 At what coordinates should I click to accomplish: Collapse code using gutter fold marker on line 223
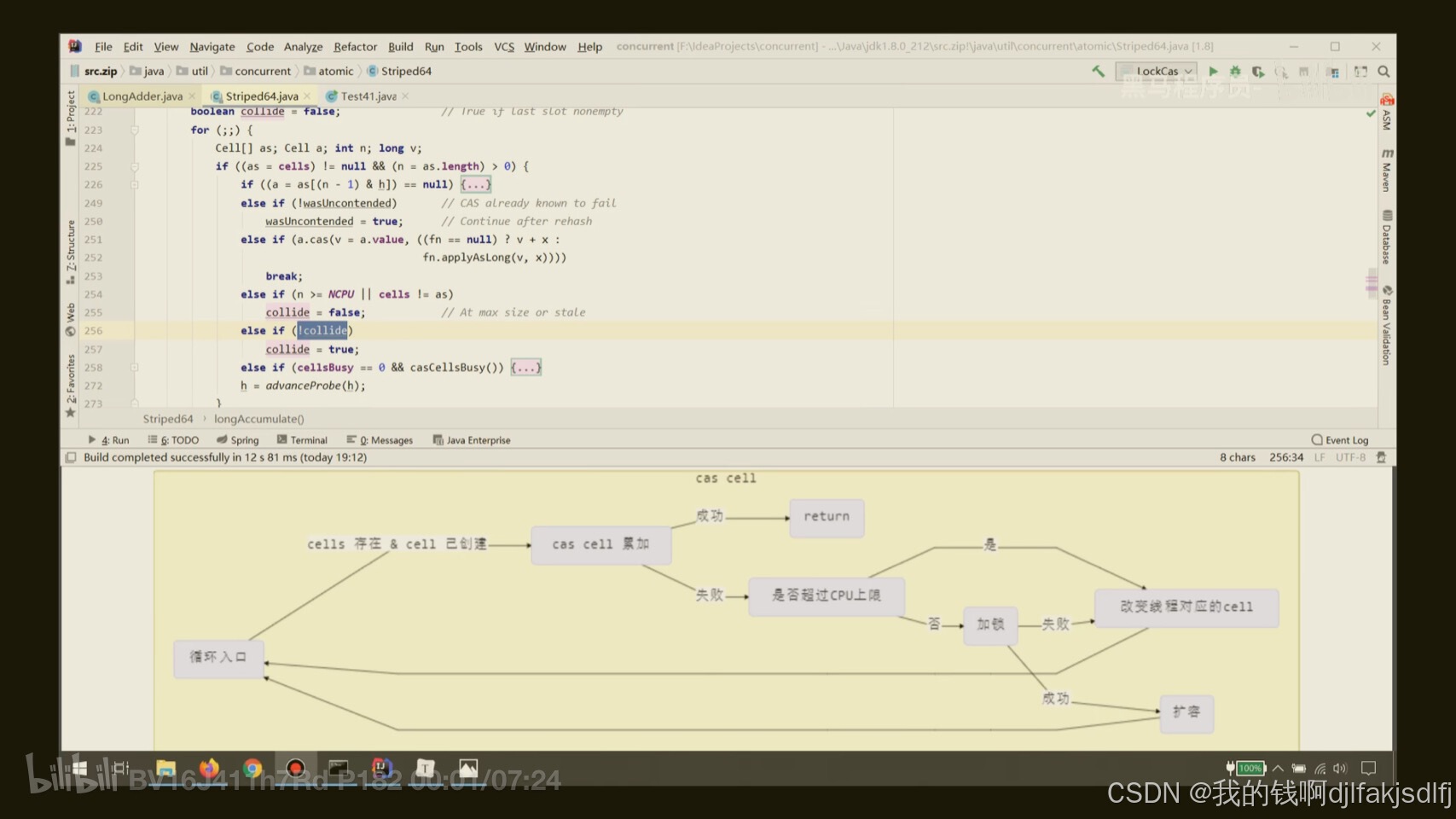[x=134, y=130]
